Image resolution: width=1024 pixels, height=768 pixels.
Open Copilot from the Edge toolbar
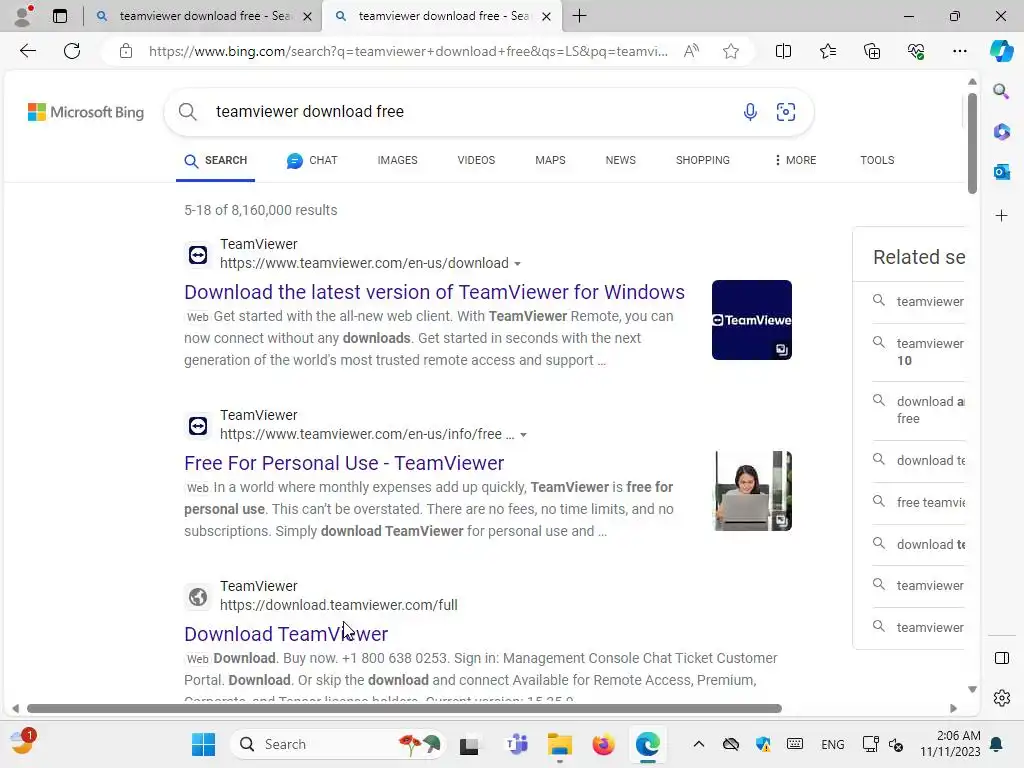[1001, 51]
